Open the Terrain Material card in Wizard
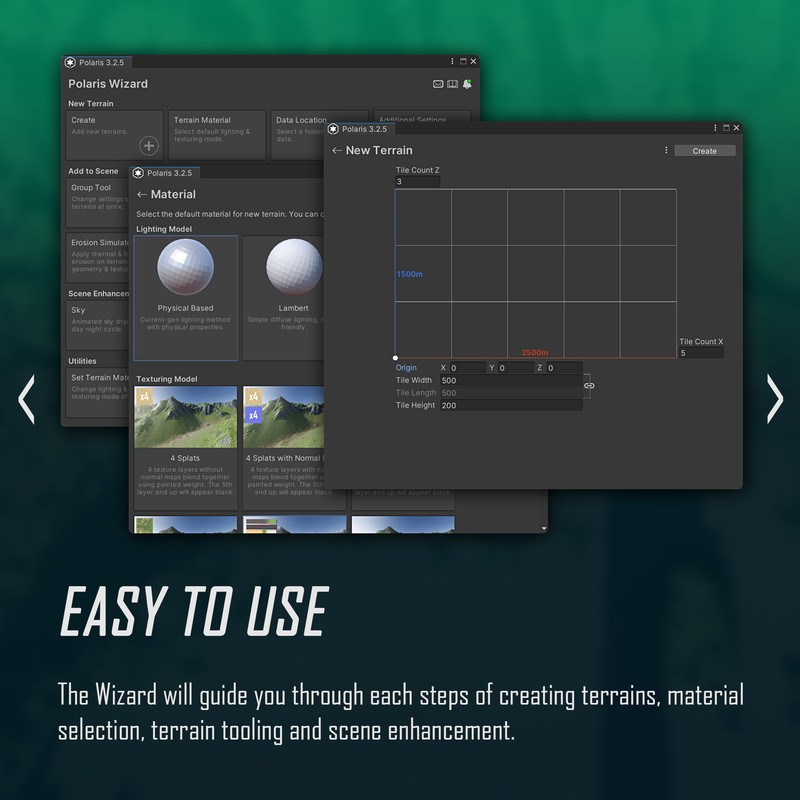The height and width of the screenshot is (800, 800). point(217,135)
